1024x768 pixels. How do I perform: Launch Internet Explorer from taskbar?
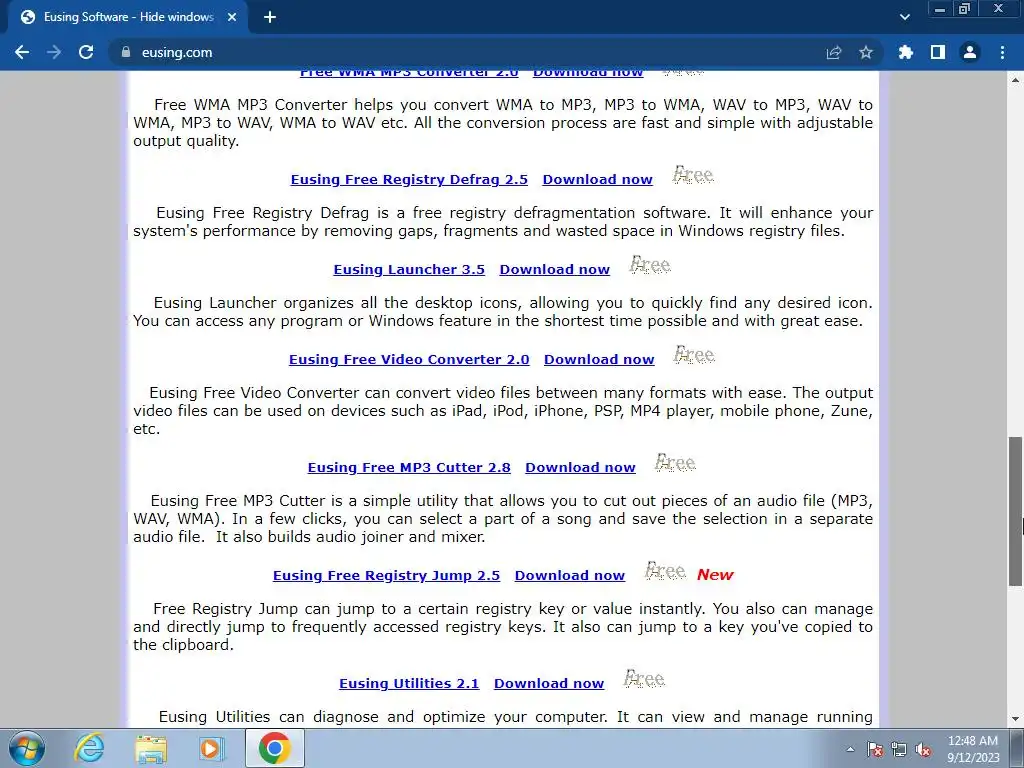point(89,748)
